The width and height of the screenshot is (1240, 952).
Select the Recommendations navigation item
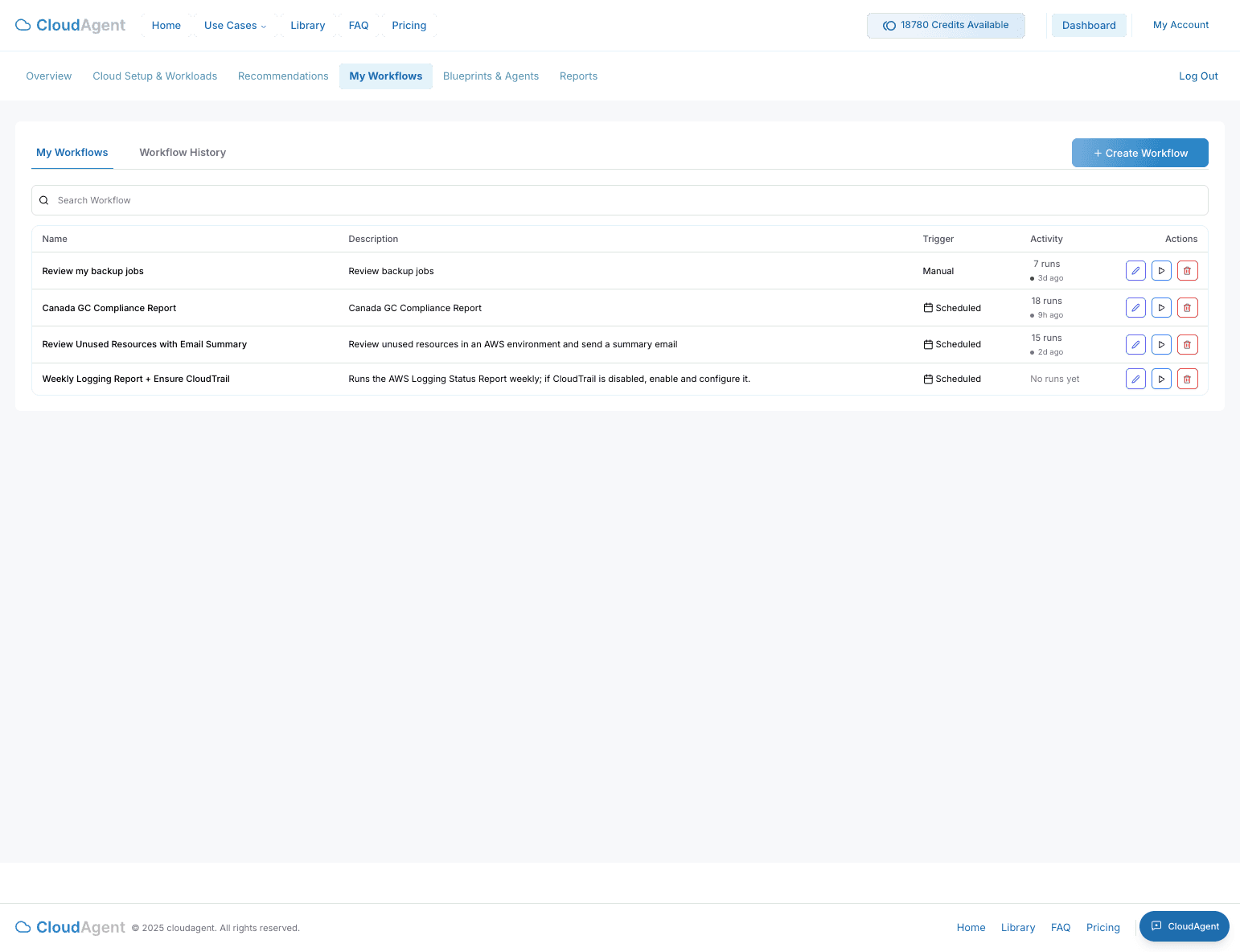(x=283, y=76)
